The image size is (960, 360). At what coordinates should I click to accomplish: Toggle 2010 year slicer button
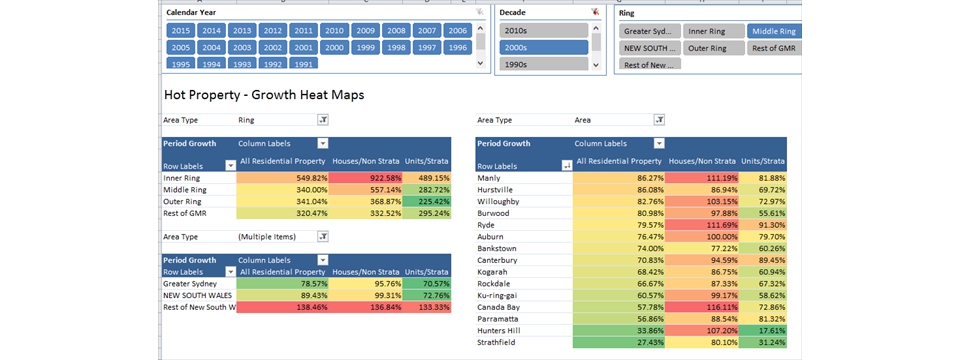(334, 31)
